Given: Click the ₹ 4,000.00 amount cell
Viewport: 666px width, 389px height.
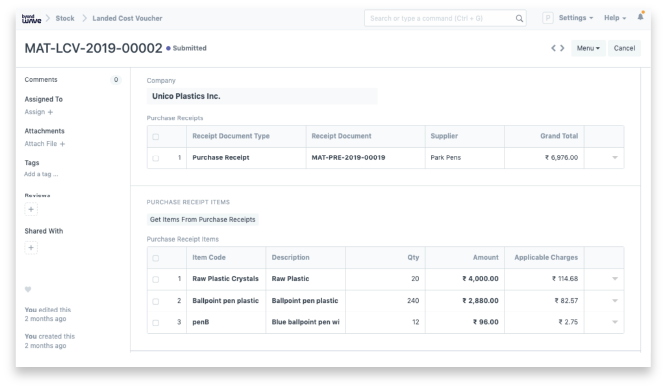Looking at the screenshot, I should pyautogui.click(x=465, y=279).
